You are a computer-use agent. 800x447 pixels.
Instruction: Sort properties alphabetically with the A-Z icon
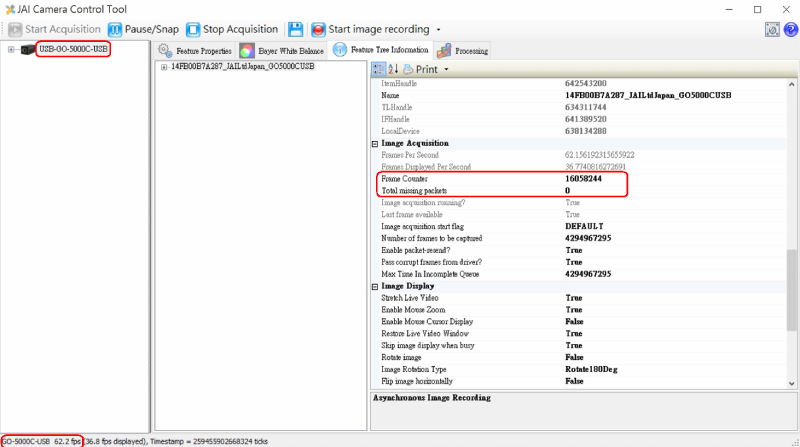393,69
